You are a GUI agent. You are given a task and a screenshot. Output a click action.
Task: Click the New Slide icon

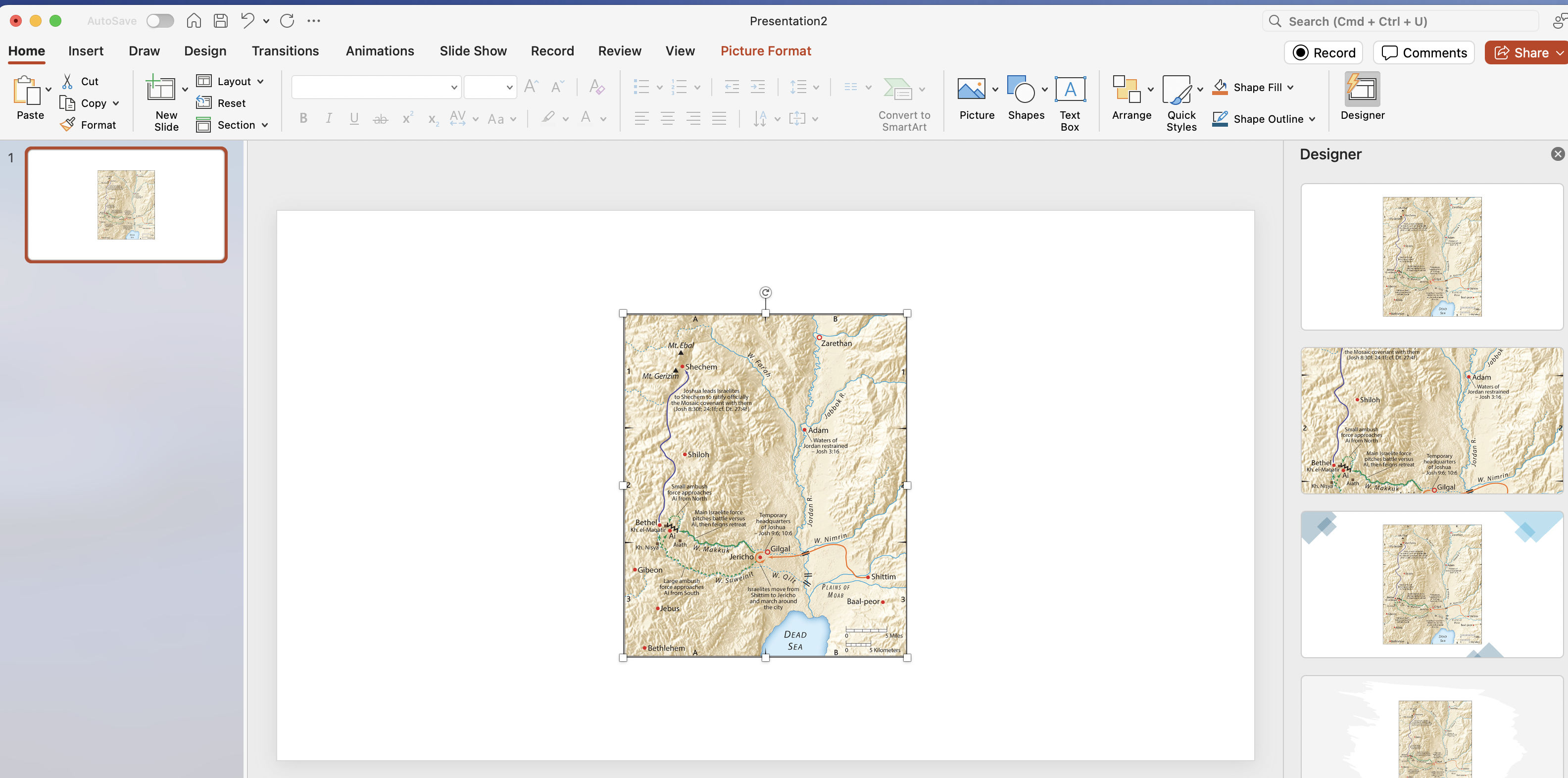tap(160, 89)
